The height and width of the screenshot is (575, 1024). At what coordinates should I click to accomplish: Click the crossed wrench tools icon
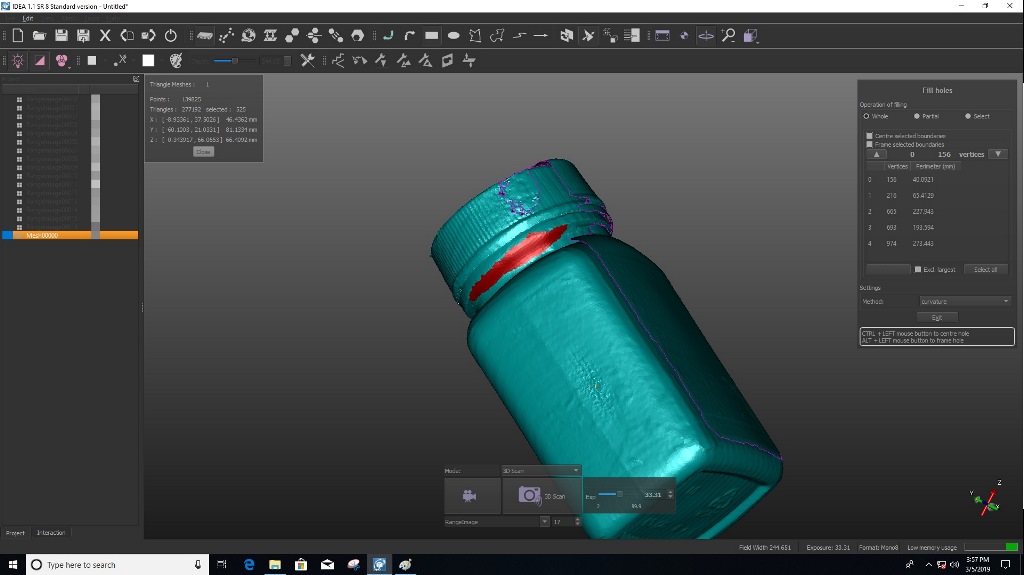[307, 61]
